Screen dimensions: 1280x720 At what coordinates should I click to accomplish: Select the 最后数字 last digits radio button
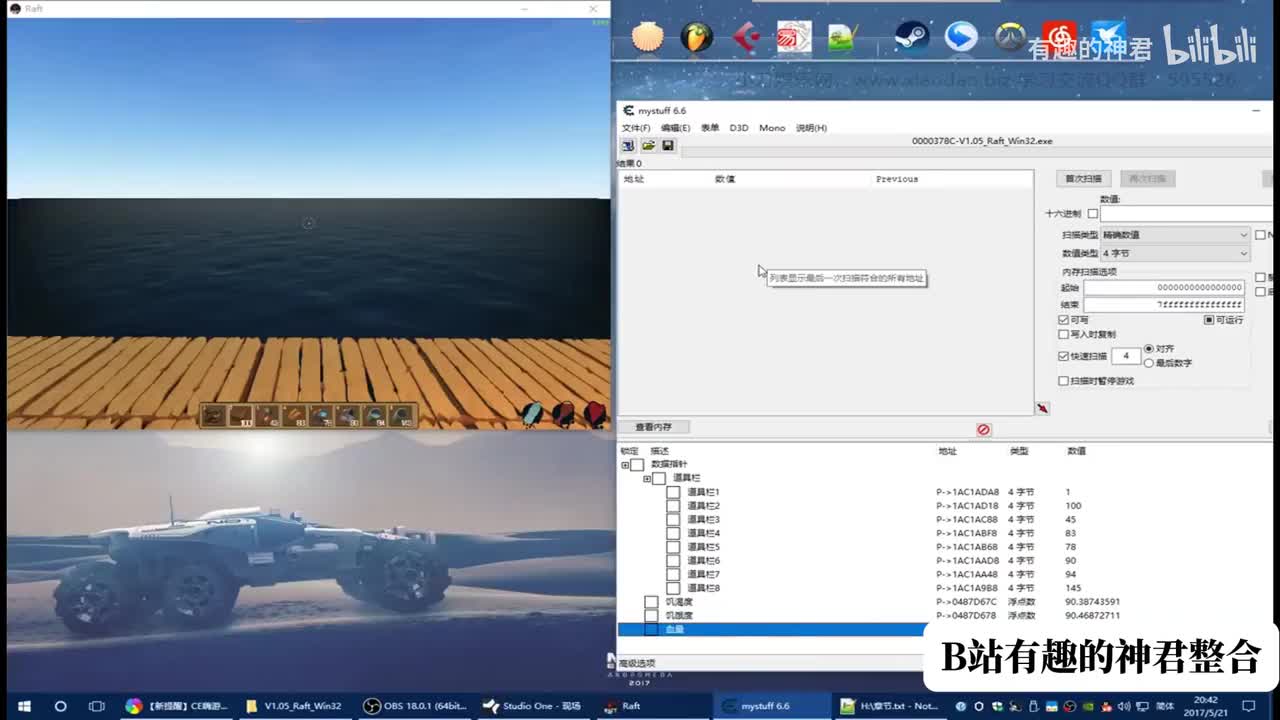pos(1148,363)
